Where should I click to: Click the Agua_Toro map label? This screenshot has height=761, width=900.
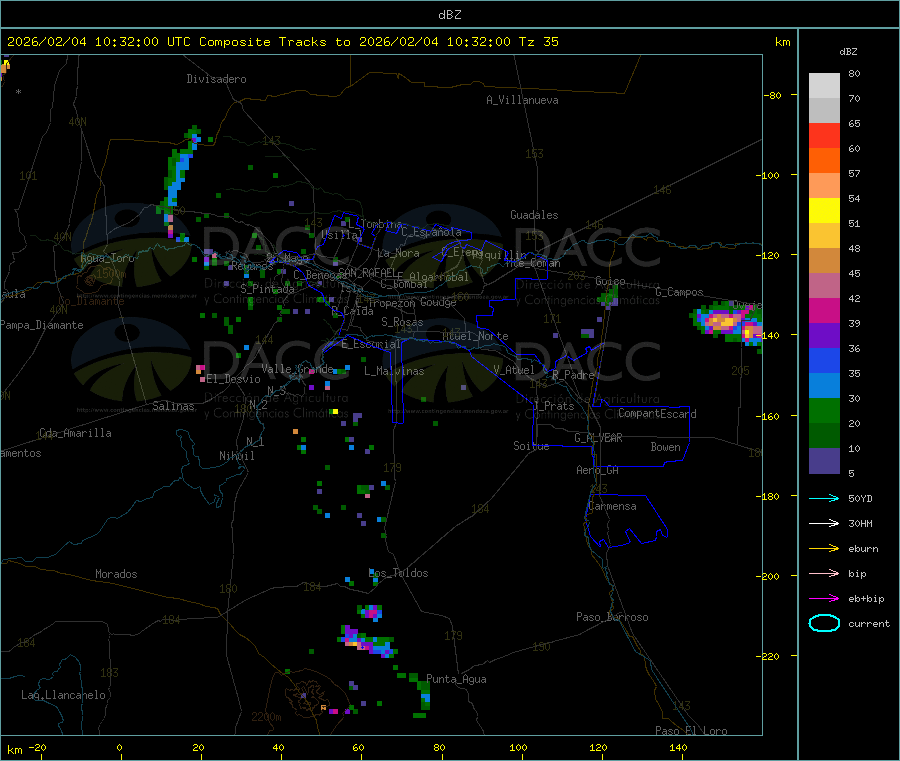coord(107,258)
